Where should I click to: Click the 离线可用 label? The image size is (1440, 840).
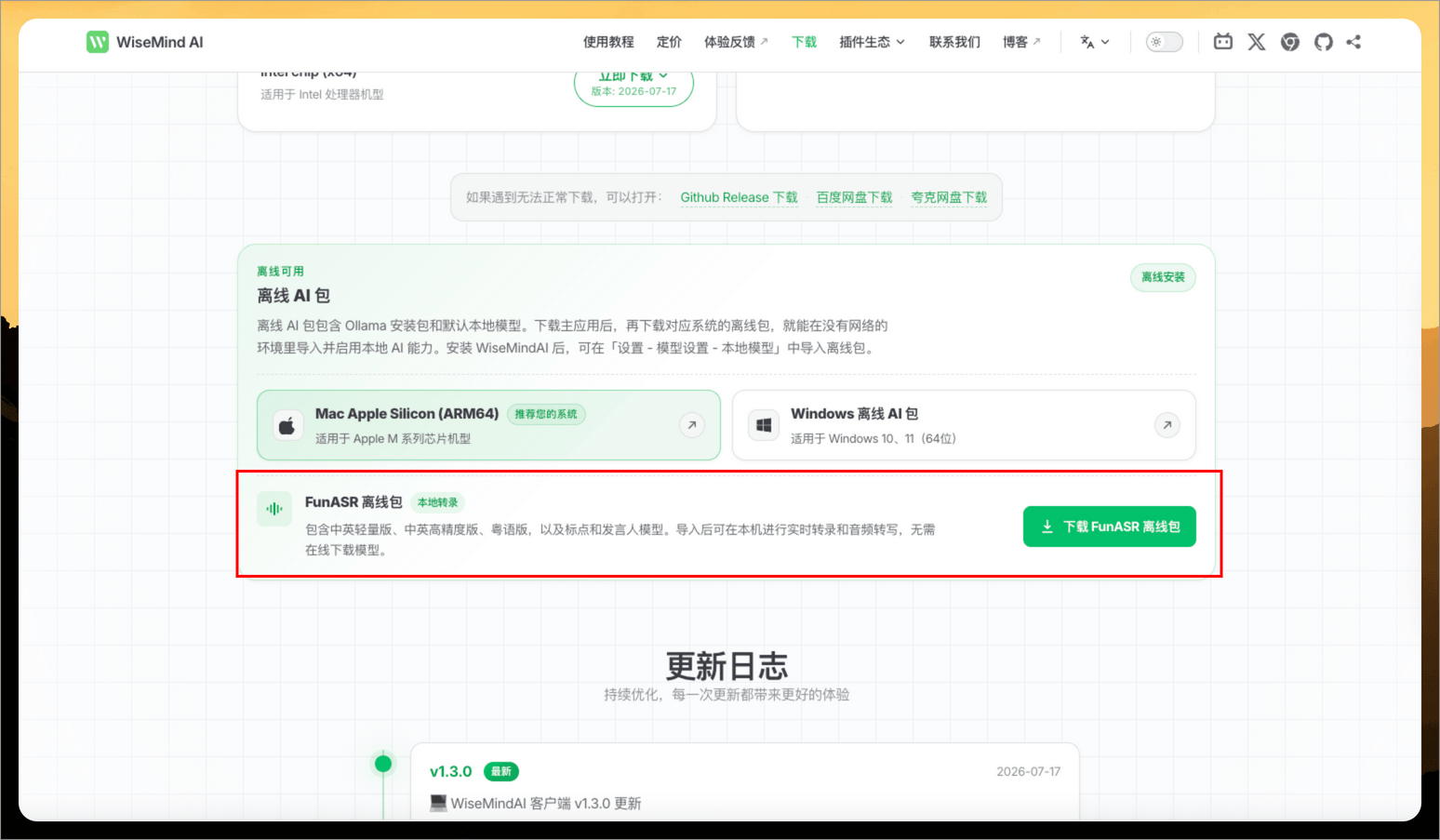281,272
